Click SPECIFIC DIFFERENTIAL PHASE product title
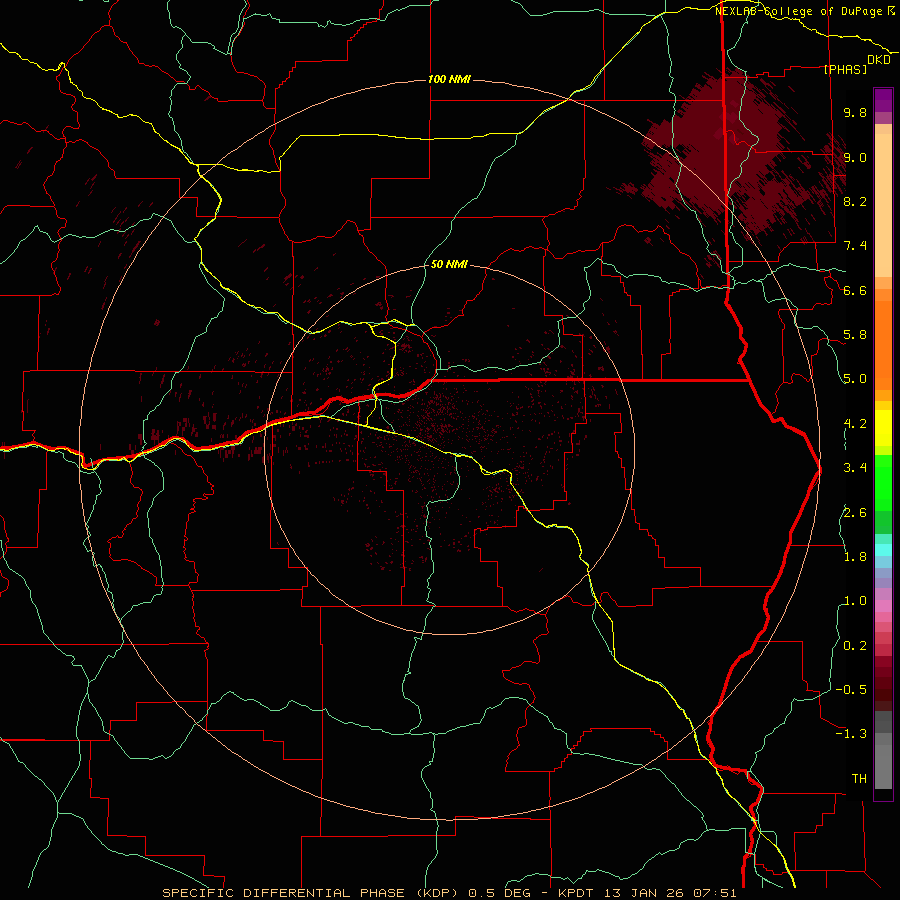This screenshot has width=900, height=900. click(x=287, y=893)
